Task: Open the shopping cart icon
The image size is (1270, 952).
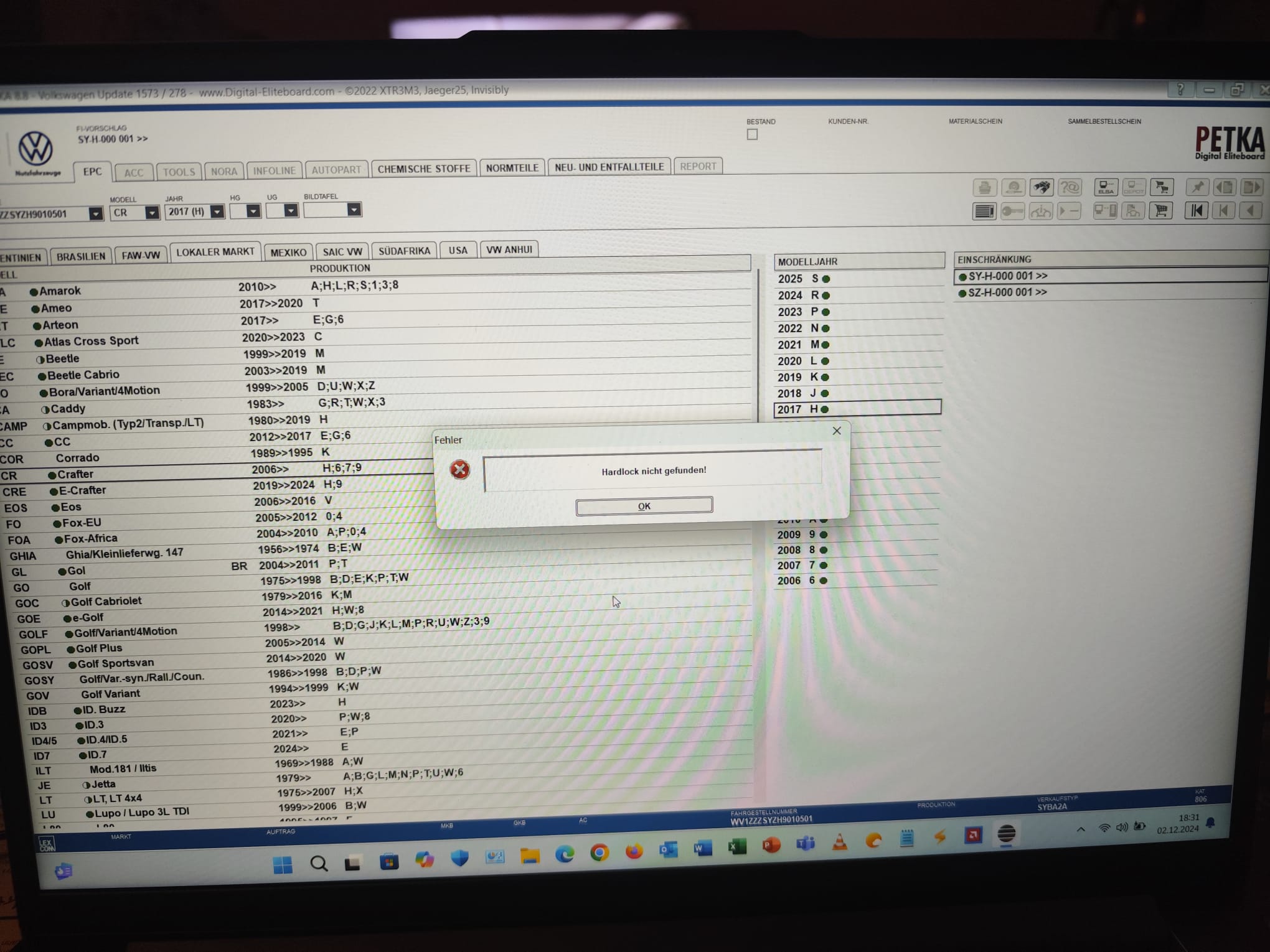Action: coord(1160,211)
